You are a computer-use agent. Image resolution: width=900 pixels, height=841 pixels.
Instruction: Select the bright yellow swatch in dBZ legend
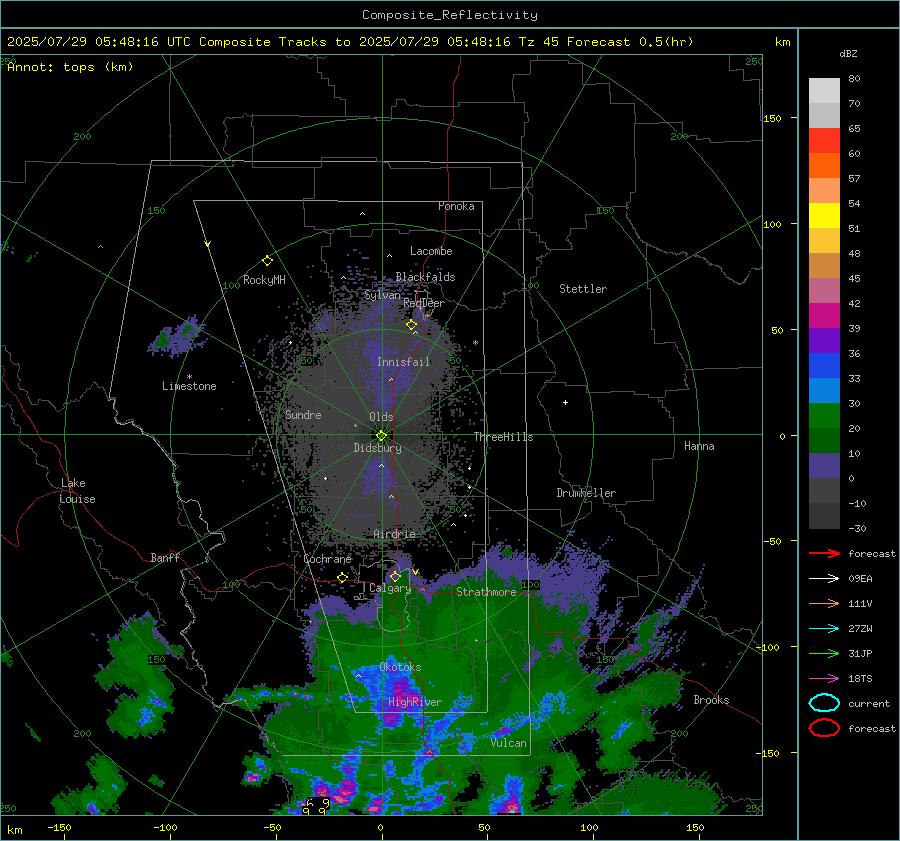coord(824,216)
